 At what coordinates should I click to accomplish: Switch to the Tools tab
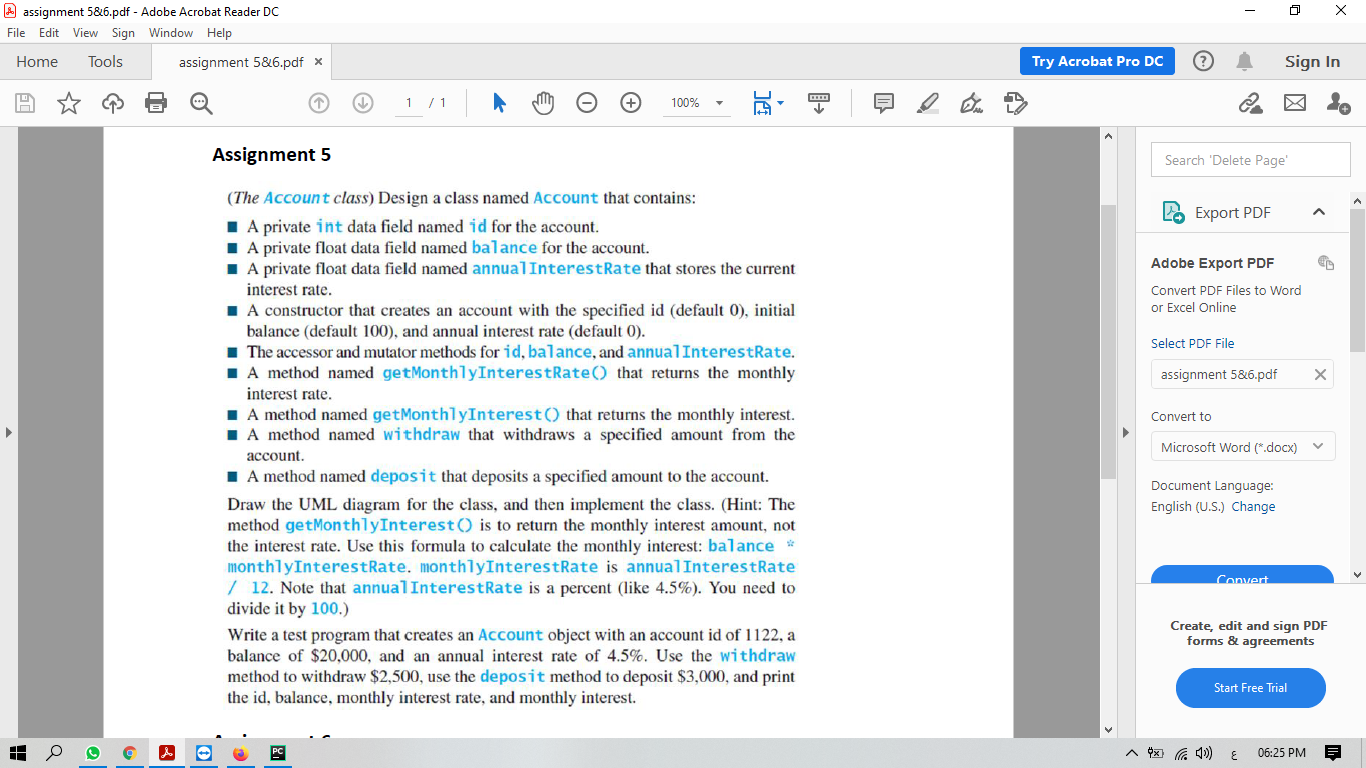tap(105, 61)
